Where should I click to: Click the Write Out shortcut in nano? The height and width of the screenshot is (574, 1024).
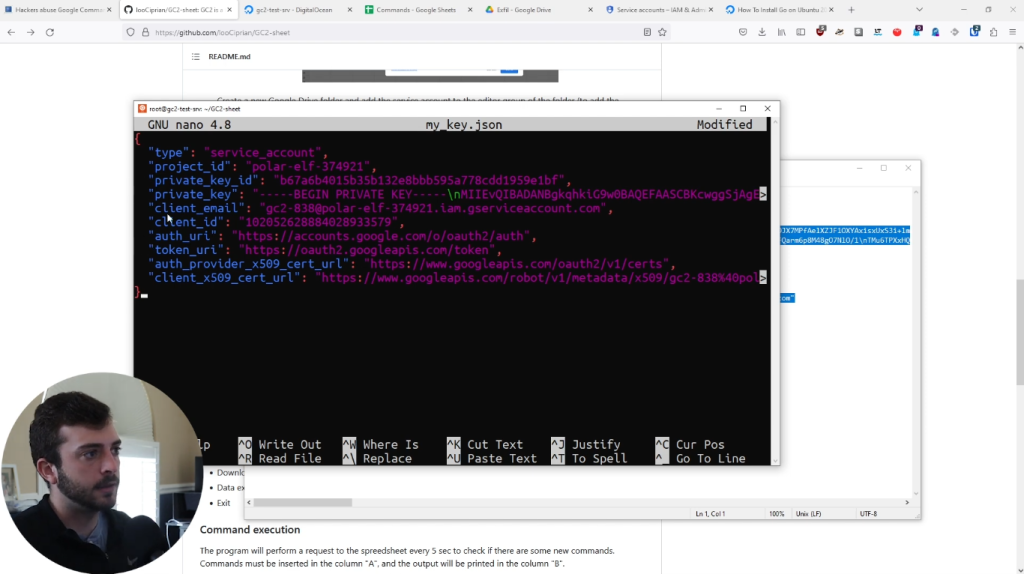coord(280,444)
